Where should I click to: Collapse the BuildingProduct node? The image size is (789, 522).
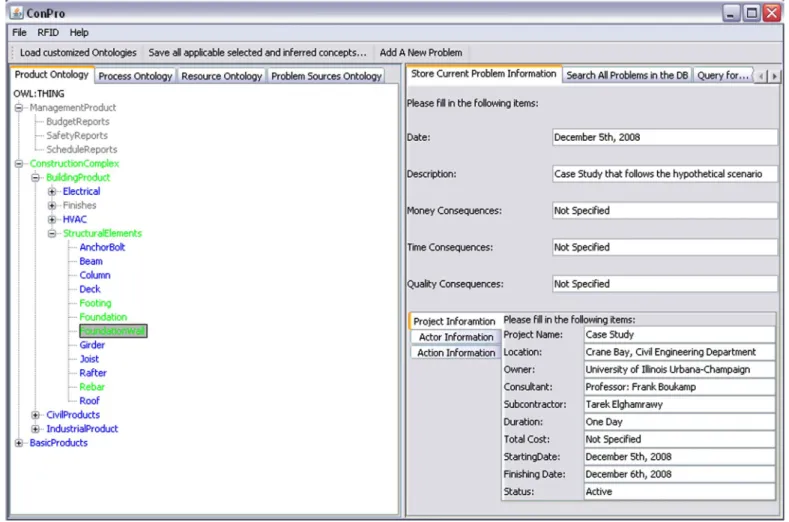coord(35,178)
